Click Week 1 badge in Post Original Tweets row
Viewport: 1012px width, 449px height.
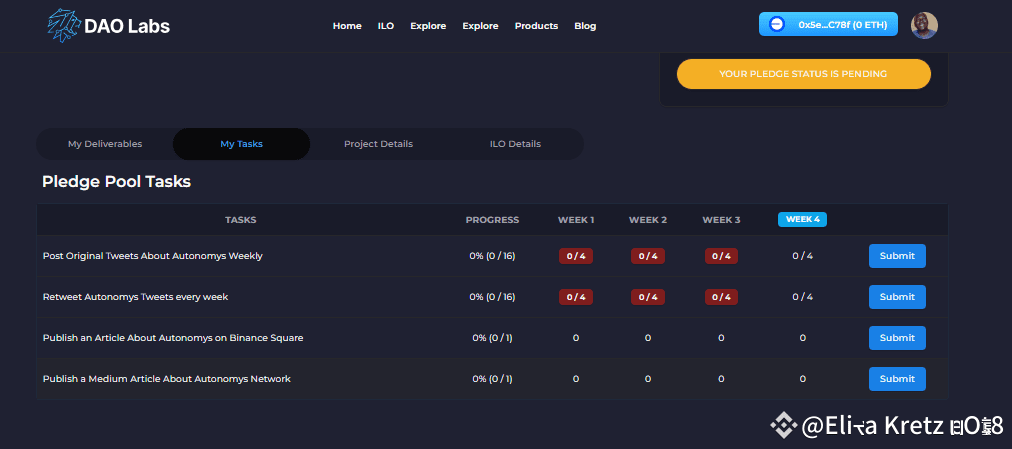tap(576, 256)
